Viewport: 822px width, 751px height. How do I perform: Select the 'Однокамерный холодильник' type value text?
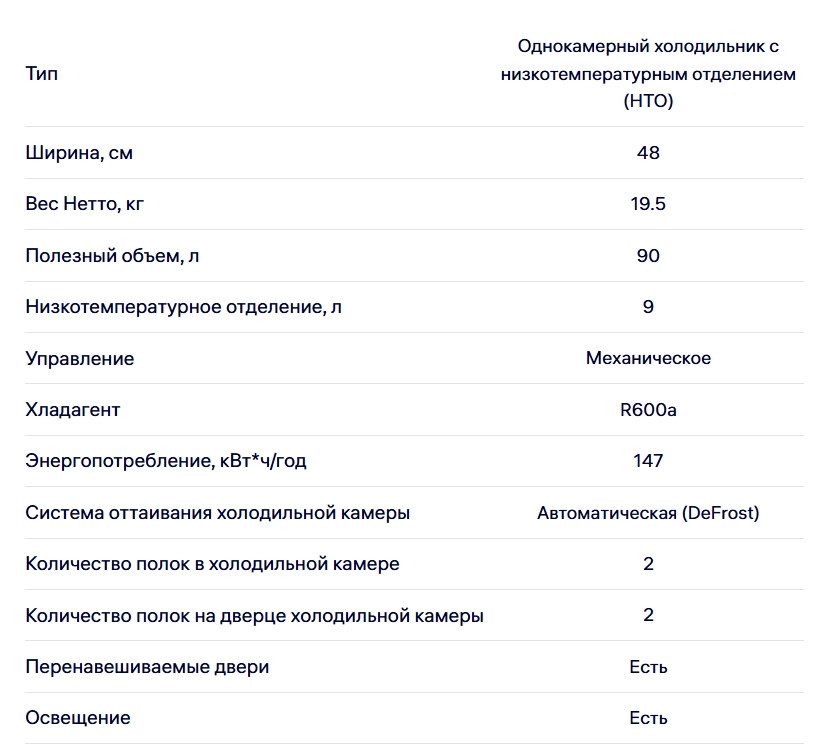tap(648, 73)
